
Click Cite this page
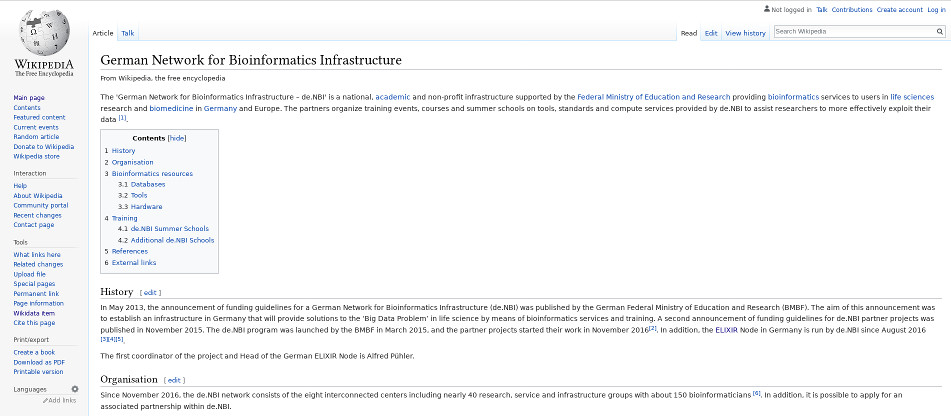pyautogui.click(x=34, y=323)
